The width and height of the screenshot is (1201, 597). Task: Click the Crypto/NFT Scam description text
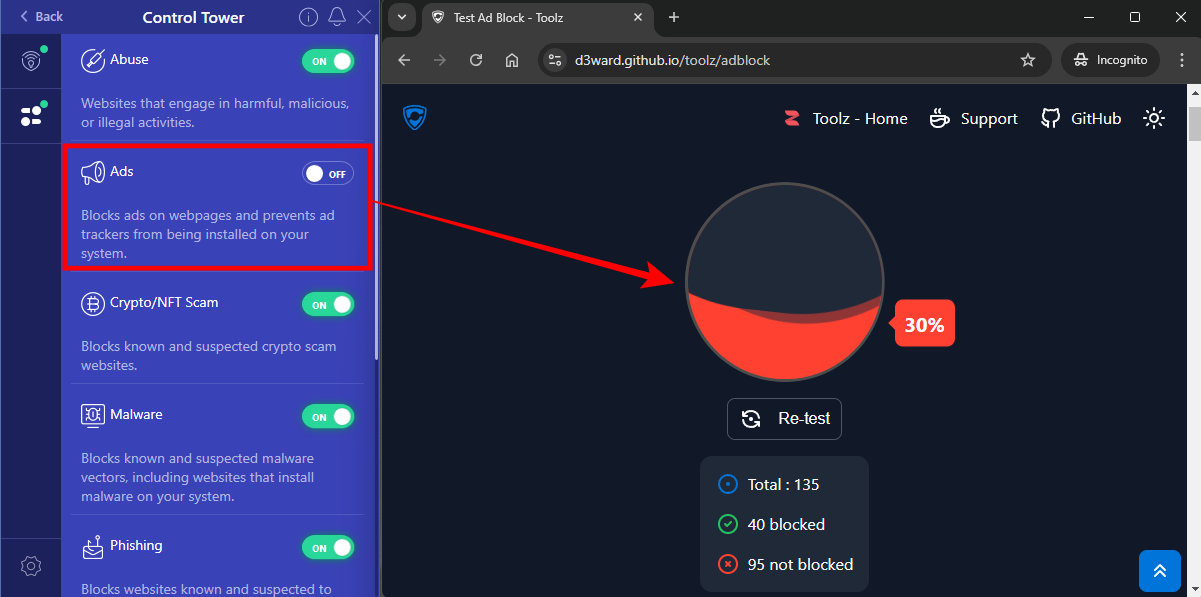208,356
